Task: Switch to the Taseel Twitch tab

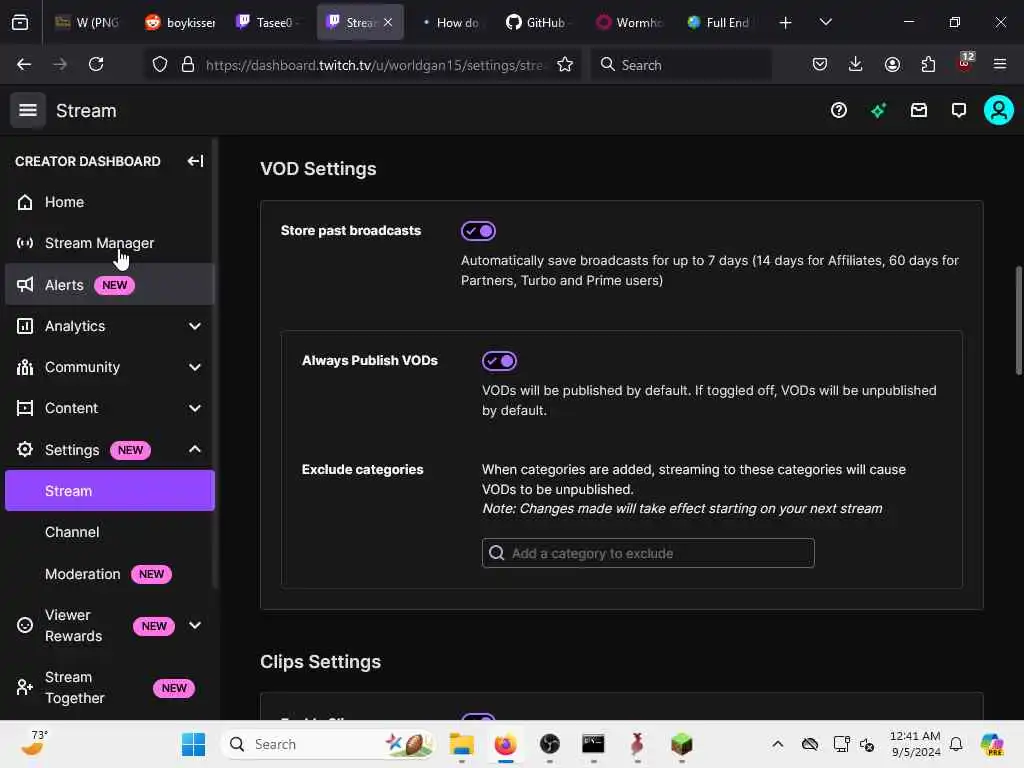Action: [x=268, y=22]
